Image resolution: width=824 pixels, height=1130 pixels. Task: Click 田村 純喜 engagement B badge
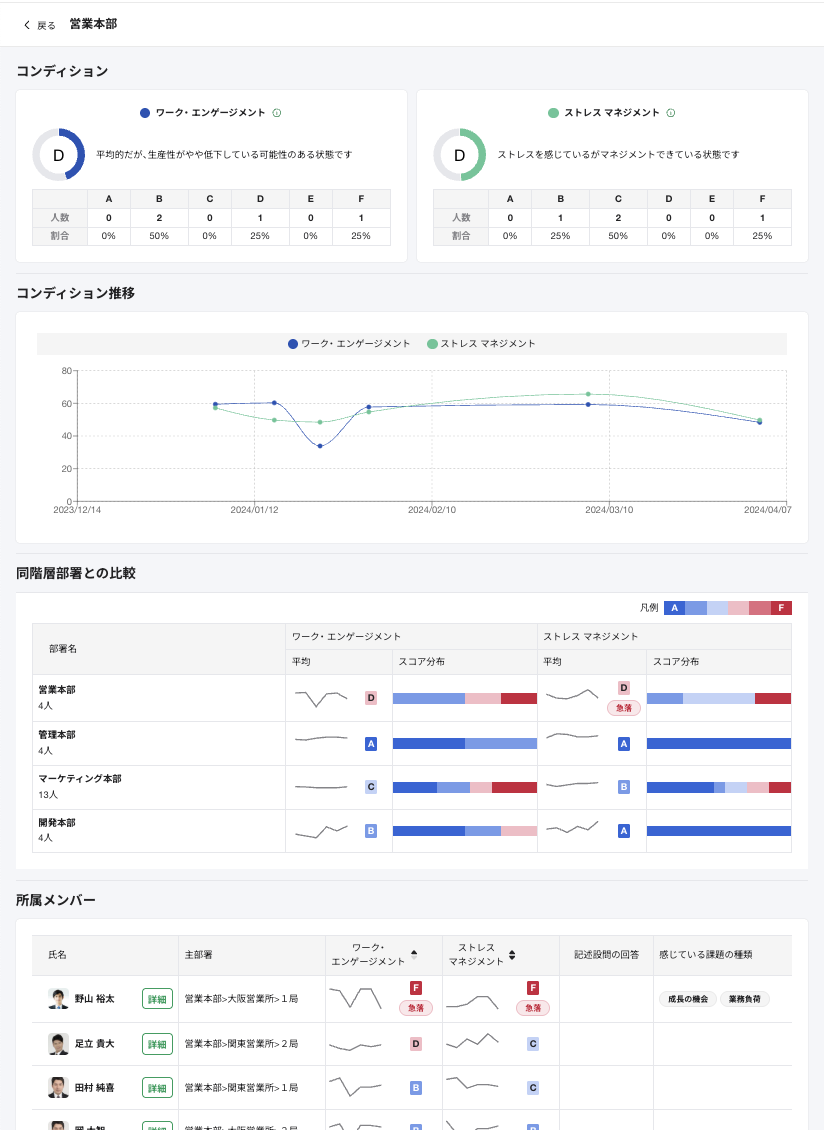click(x=416, y=1088)
